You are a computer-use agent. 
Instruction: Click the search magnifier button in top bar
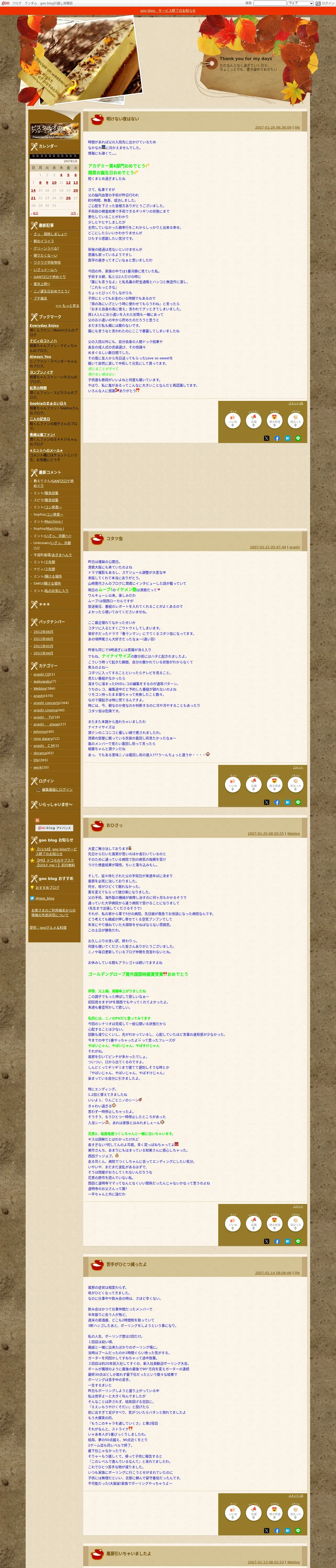coord(318,3)
